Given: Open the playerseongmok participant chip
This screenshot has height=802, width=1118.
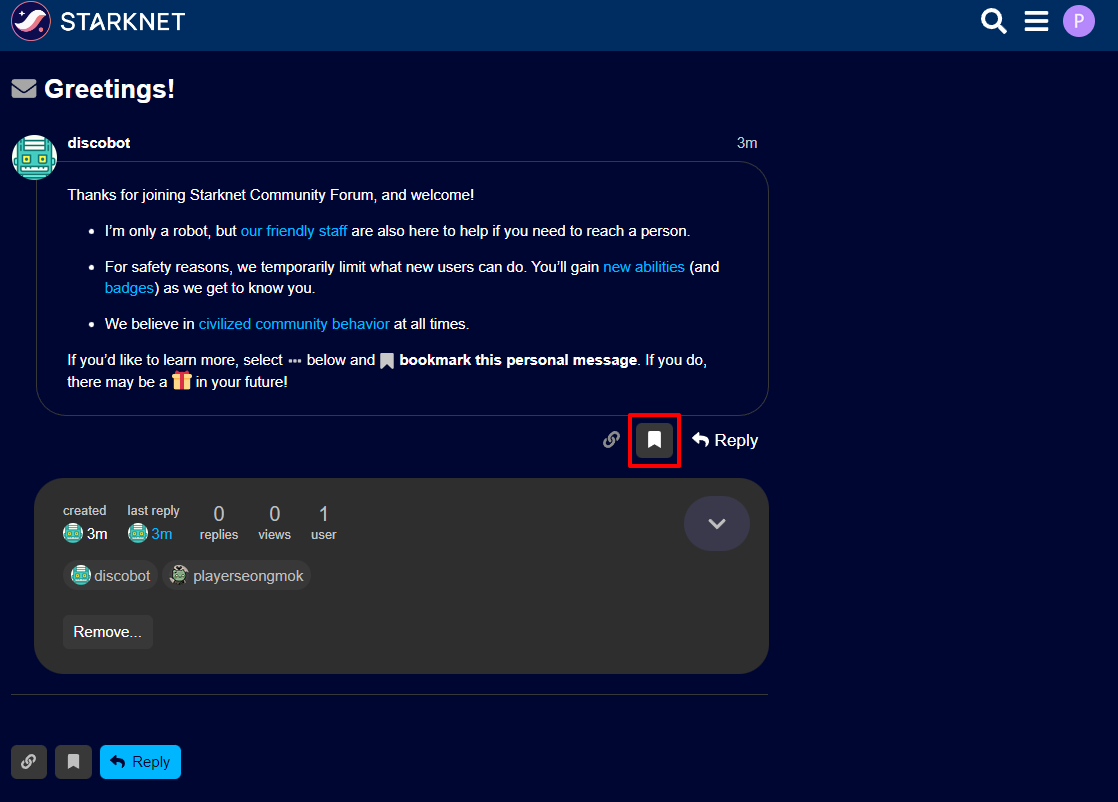Looking at the screenshot, I should tap(237, 575).
